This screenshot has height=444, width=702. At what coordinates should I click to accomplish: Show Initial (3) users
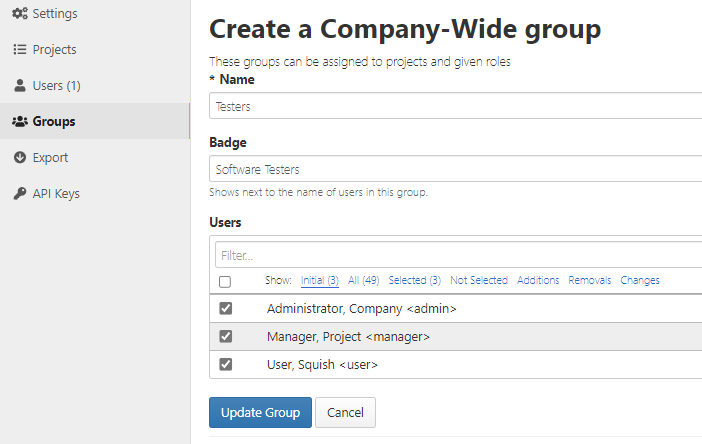tap(320, 280)
